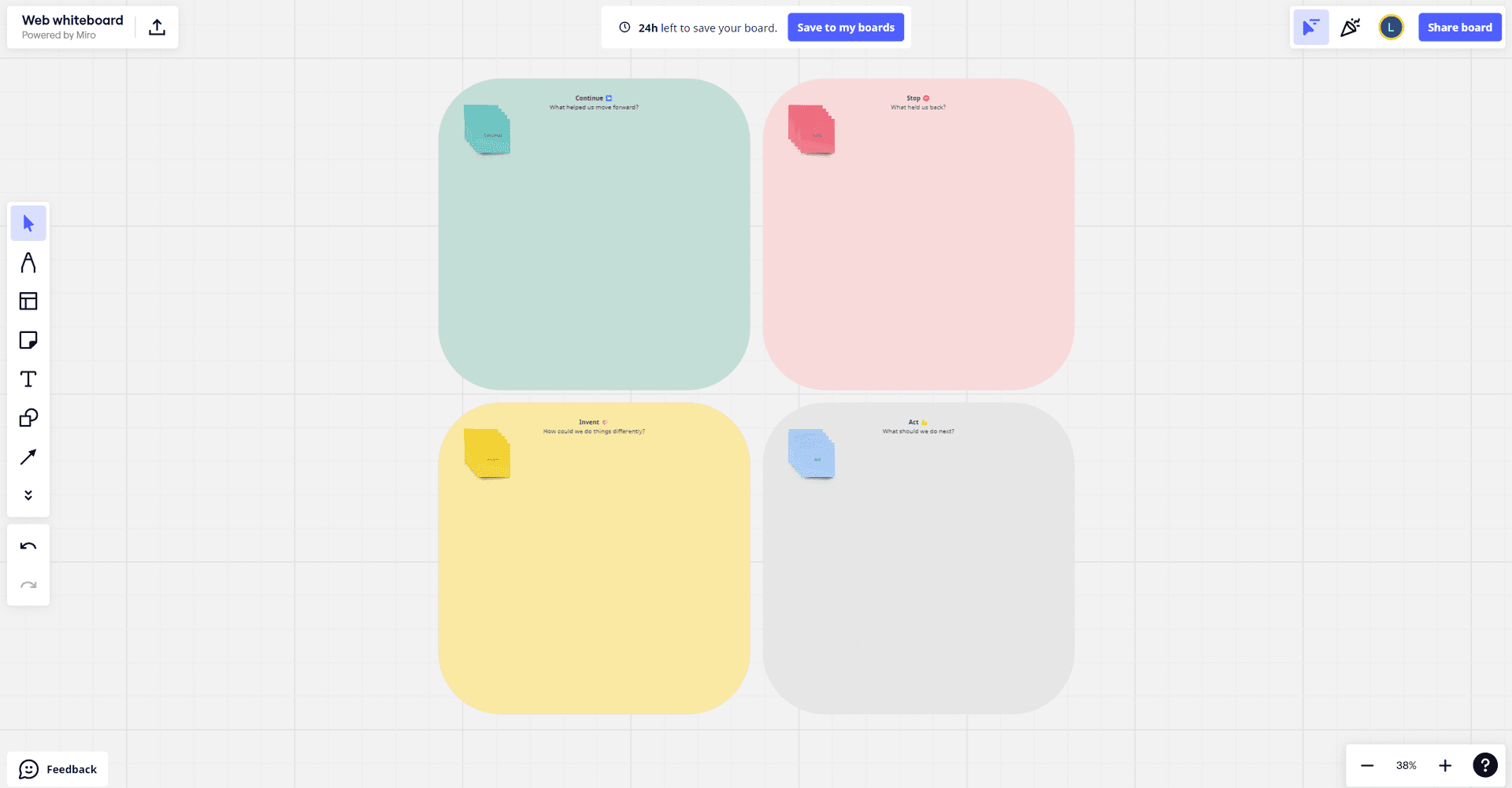Click 'What held us back?' text
Image resolution: width=1512 pixels, height=788 pixels.
pos(918,108)
